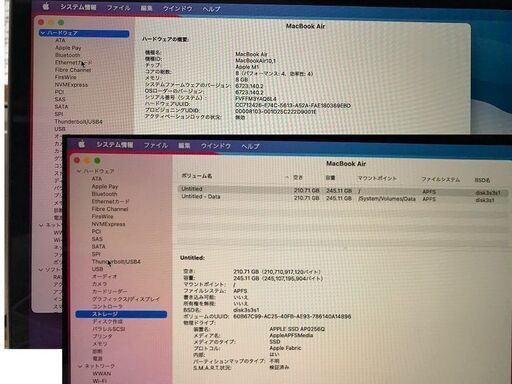Select ディスク作成 in front window sidebar
The width and height of the screenshot is (512, 384).
click(x=108, y=322)
